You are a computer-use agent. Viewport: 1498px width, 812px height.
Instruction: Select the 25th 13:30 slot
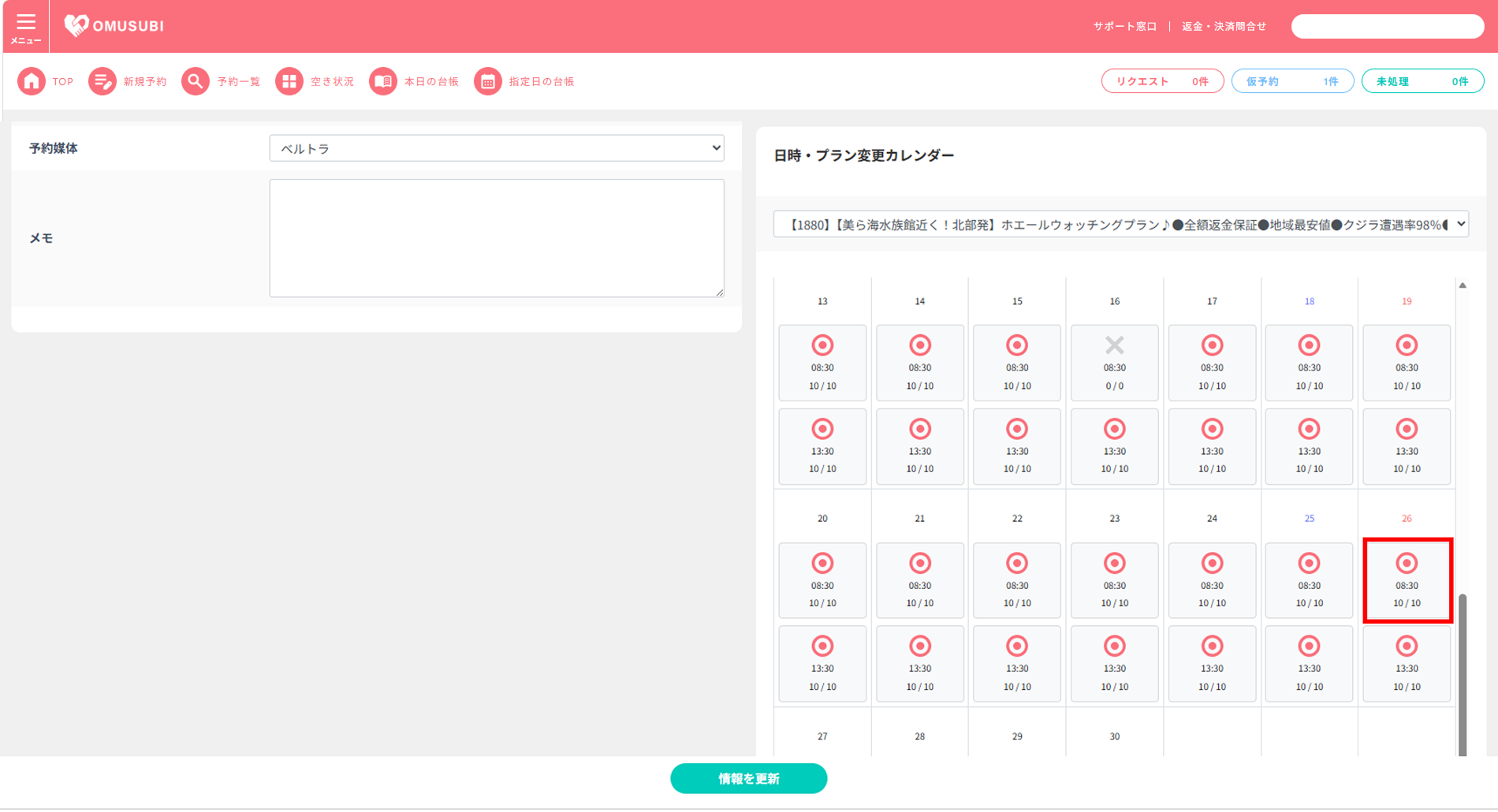(x=1310, y=664)
